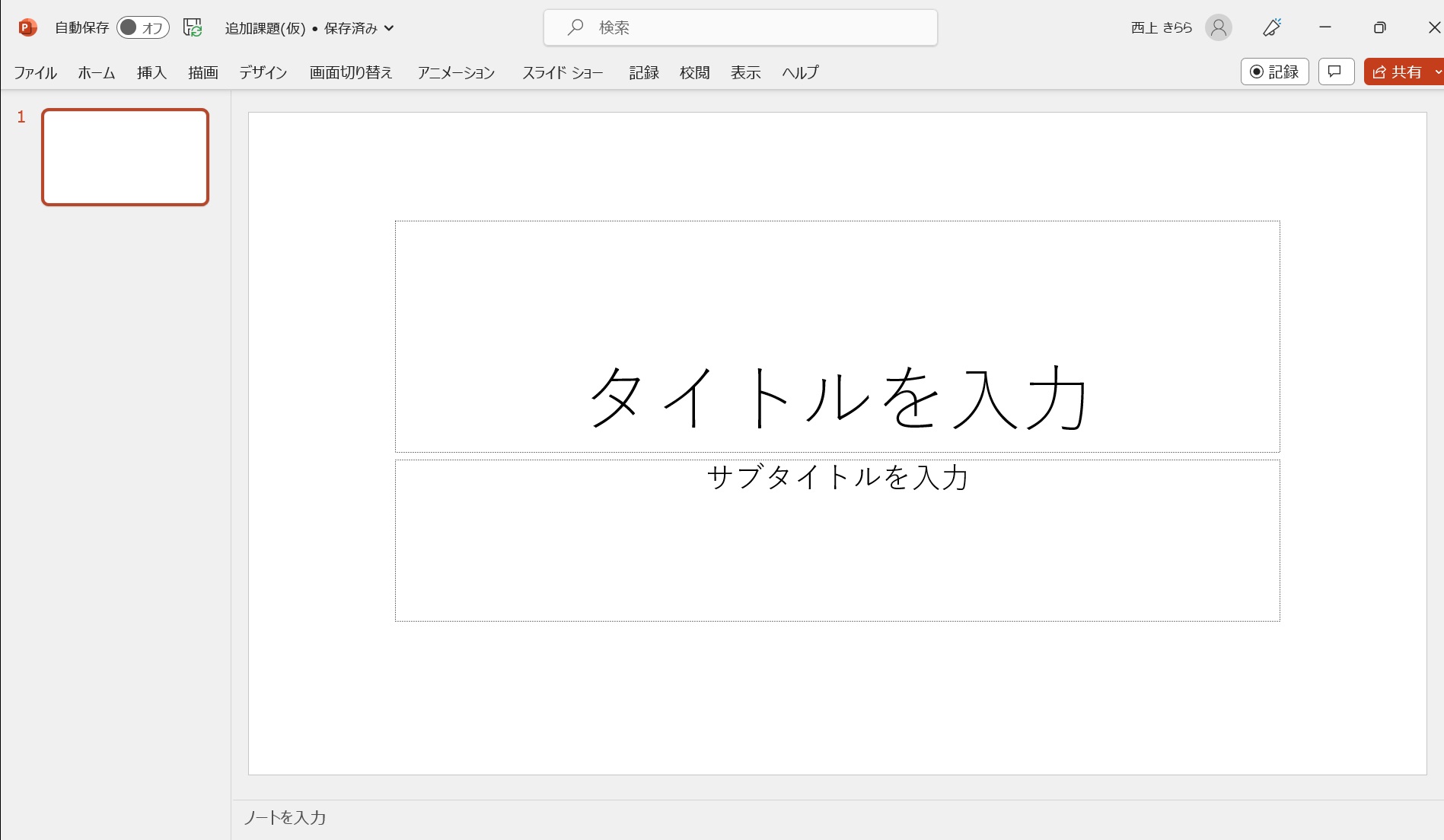Image resolution: width=1444 pixels, height=840 pixels.
Task: Expand the file name dropdown chevron
Action: [389, 28]
